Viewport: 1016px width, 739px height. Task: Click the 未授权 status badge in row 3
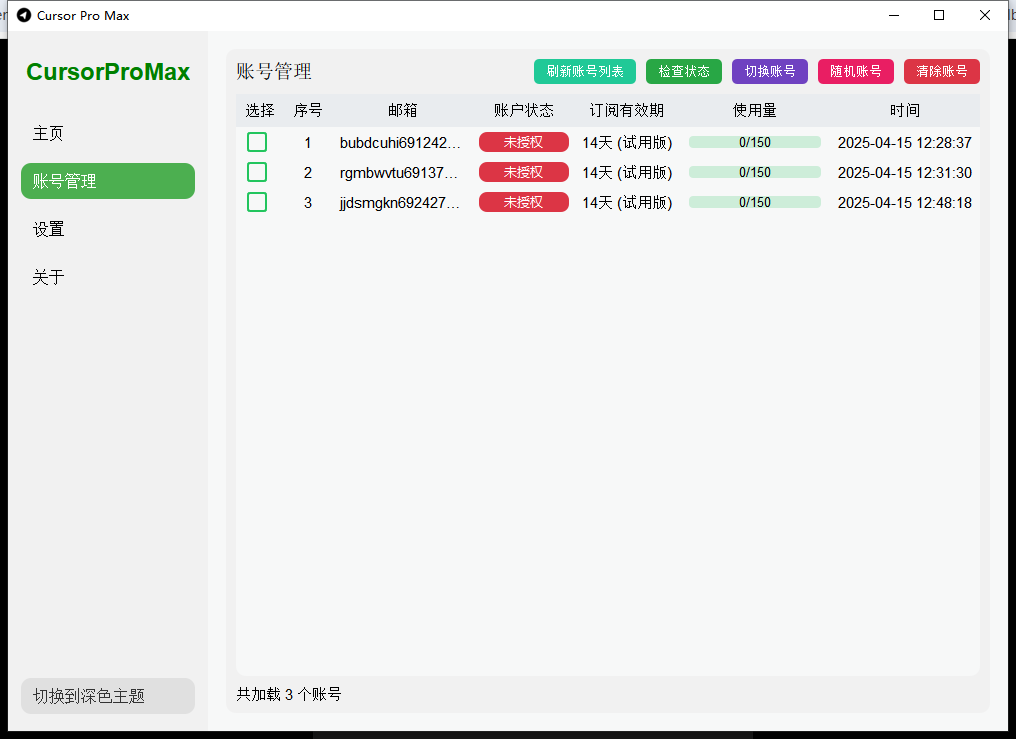click(x=524, y=203)
